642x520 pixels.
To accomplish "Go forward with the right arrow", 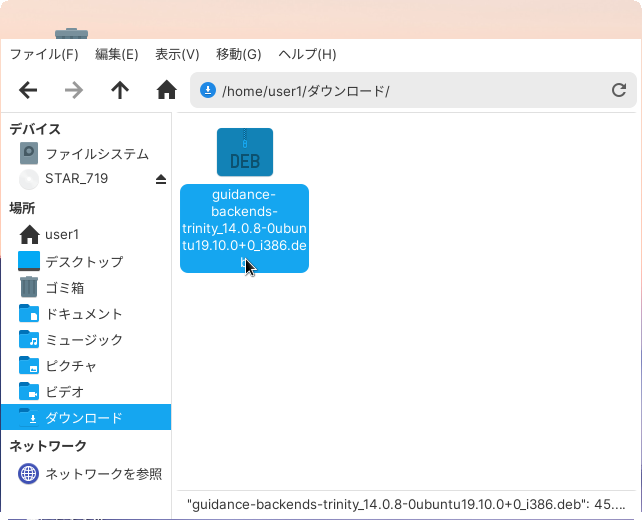I will pos(74,90).
